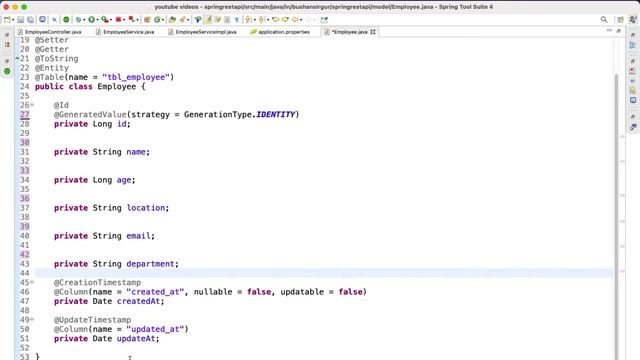640x360 pixels.
Task: Click the @Entity annotation text
Action: coord(52,68)
